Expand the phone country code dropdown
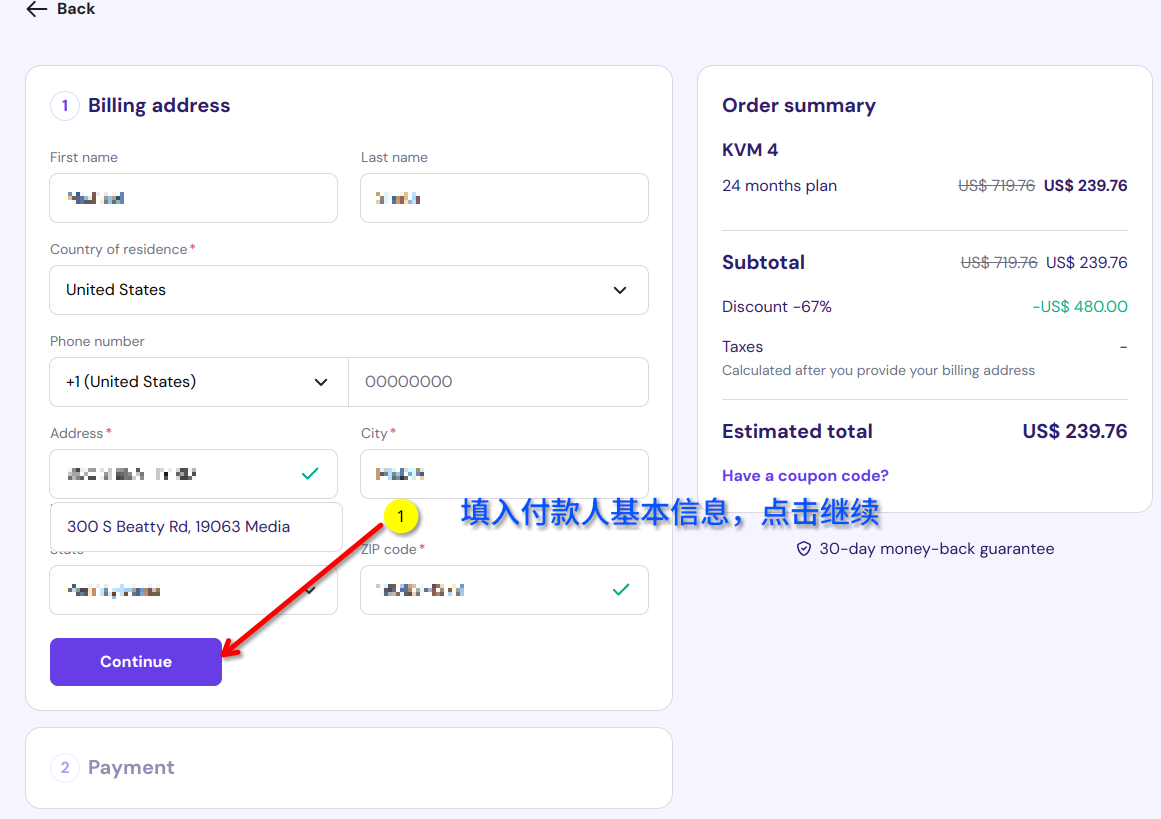Screen dimensions: 1161x819 click(x=198, y=382)
